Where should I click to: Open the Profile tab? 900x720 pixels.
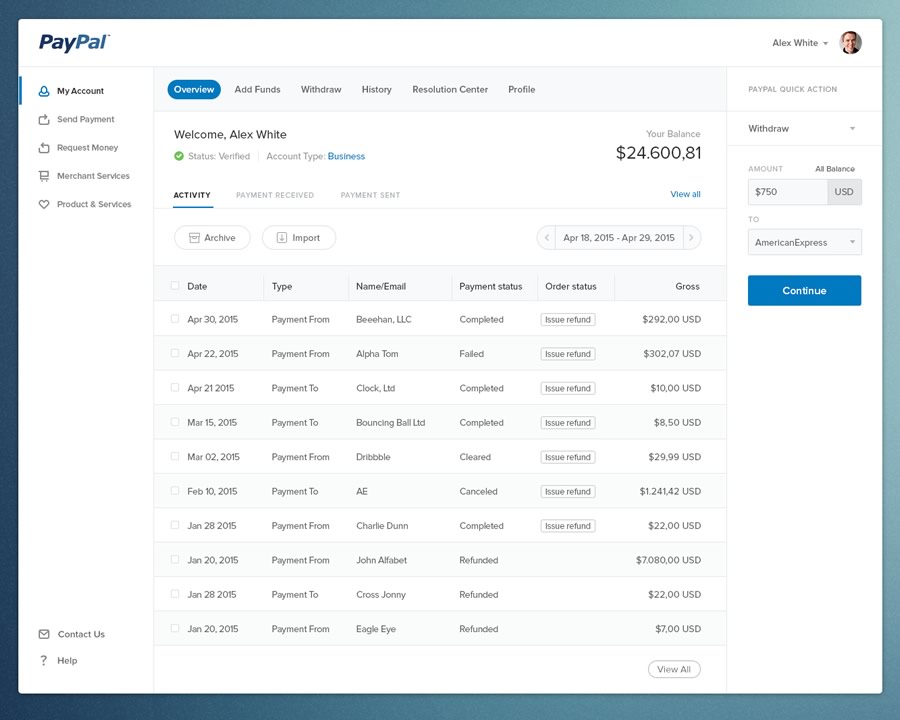[522, 90]
